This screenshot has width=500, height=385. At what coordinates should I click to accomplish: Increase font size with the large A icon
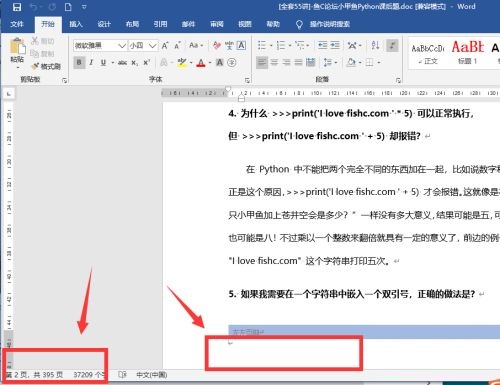click(x=165, y=46)
